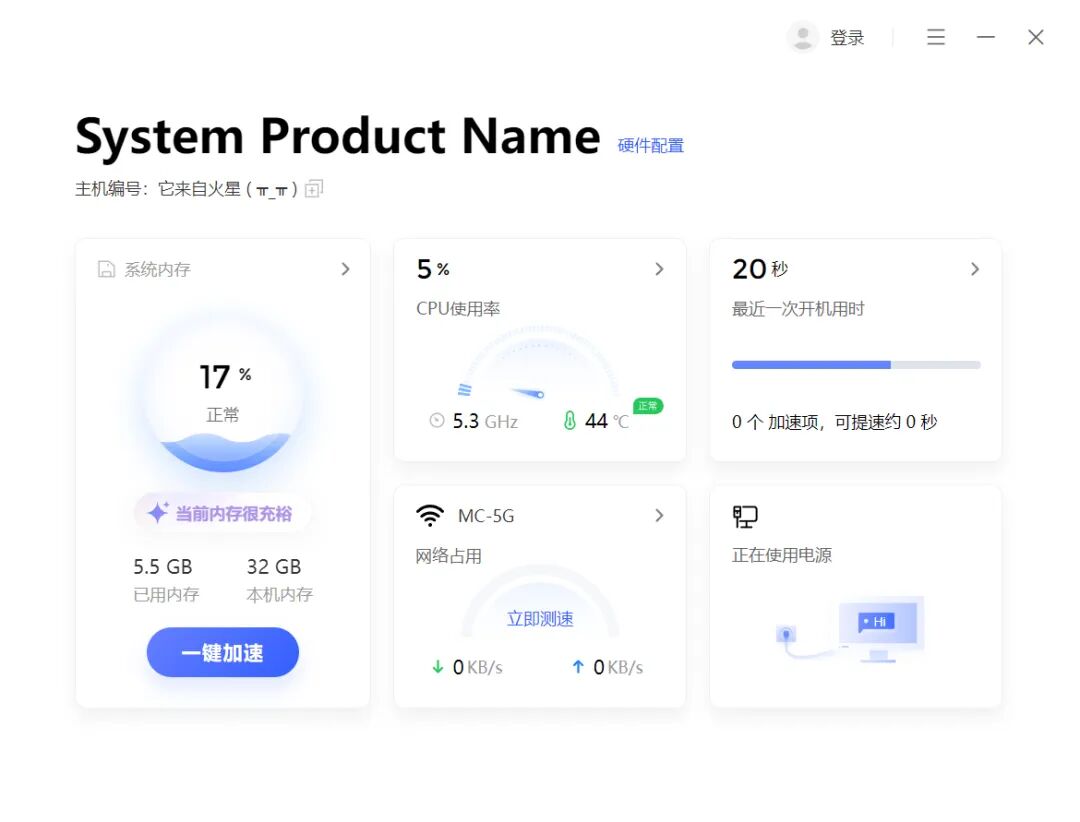The width and height of the screenshot is (1080, 822).
Task: Expand the CPU使用率 card chevron
Action: [x=659, y=269]
